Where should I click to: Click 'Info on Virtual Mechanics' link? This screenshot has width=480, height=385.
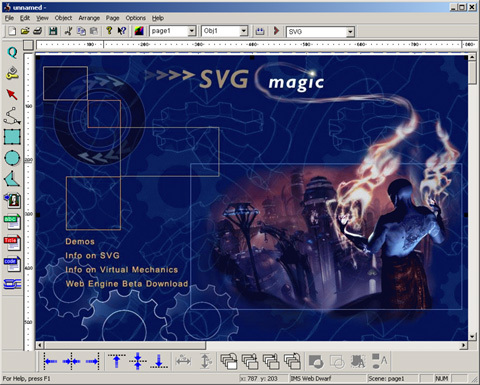point(122,270)
